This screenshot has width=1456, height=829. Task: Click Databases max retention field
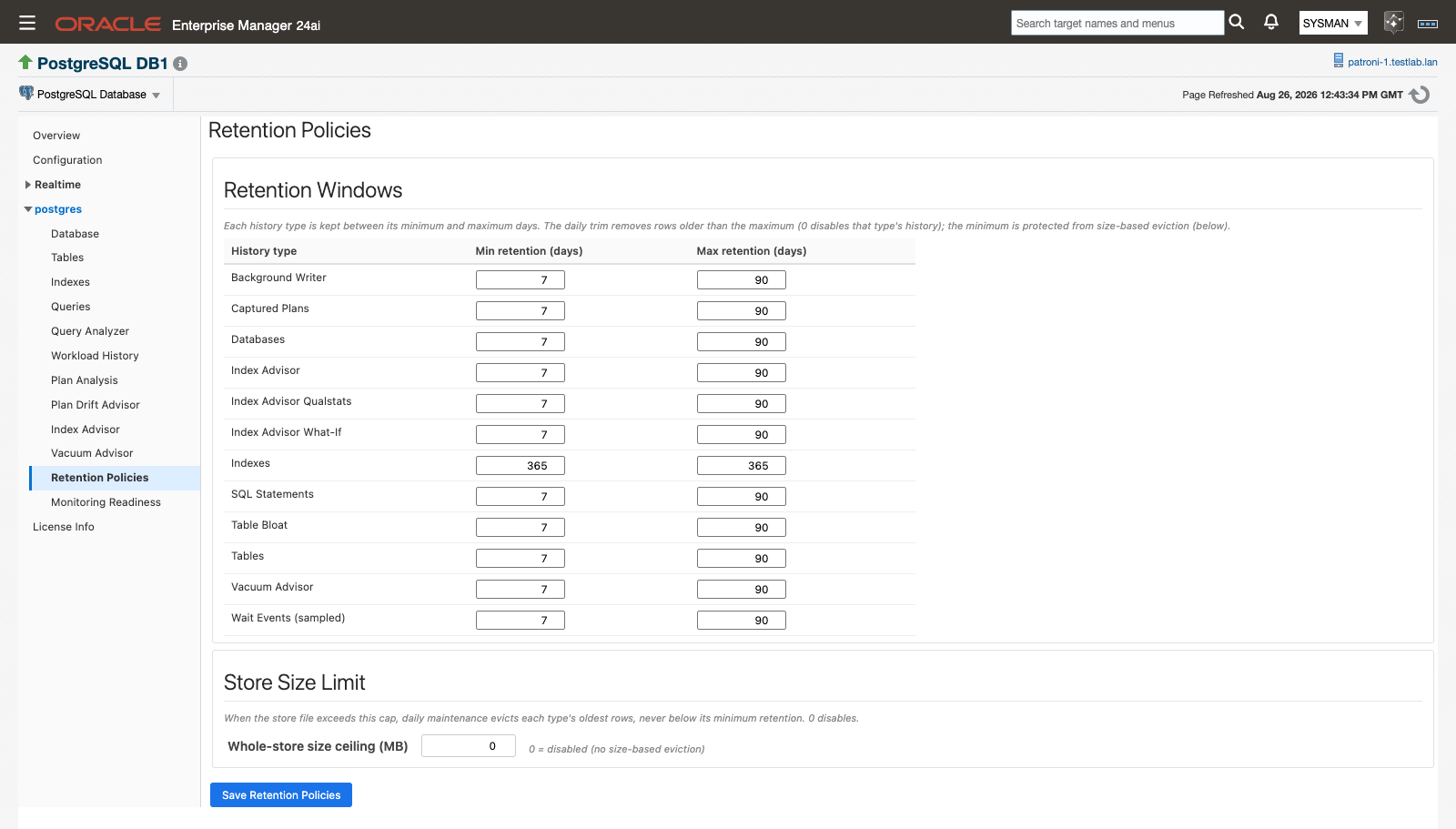pos(742,342)
